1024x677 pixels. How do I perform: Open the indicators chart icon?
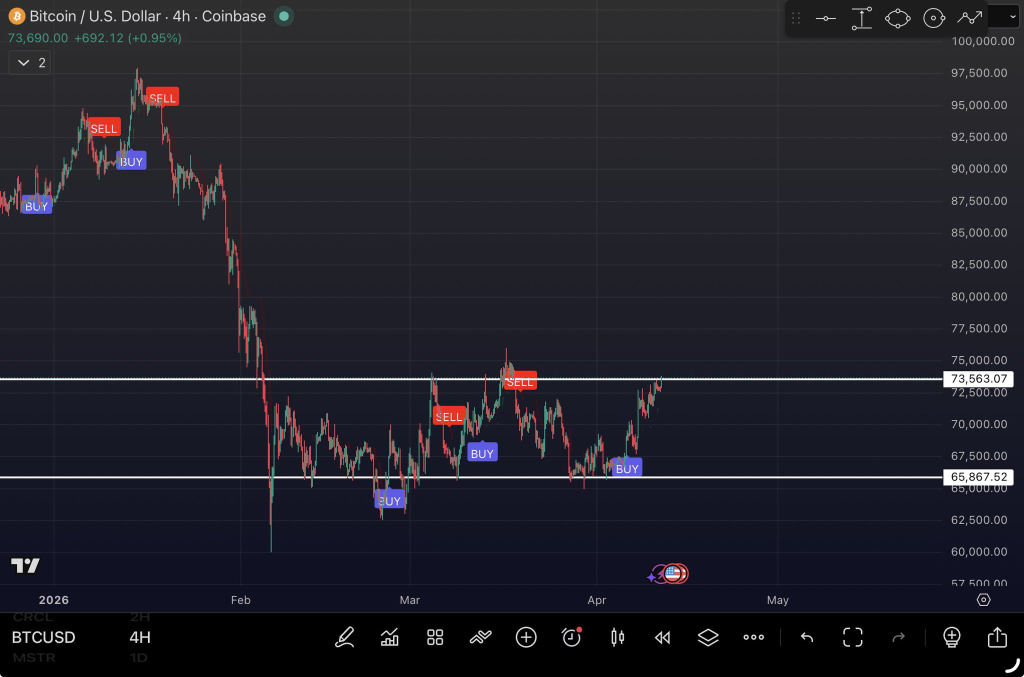click(x=390, y=637)
